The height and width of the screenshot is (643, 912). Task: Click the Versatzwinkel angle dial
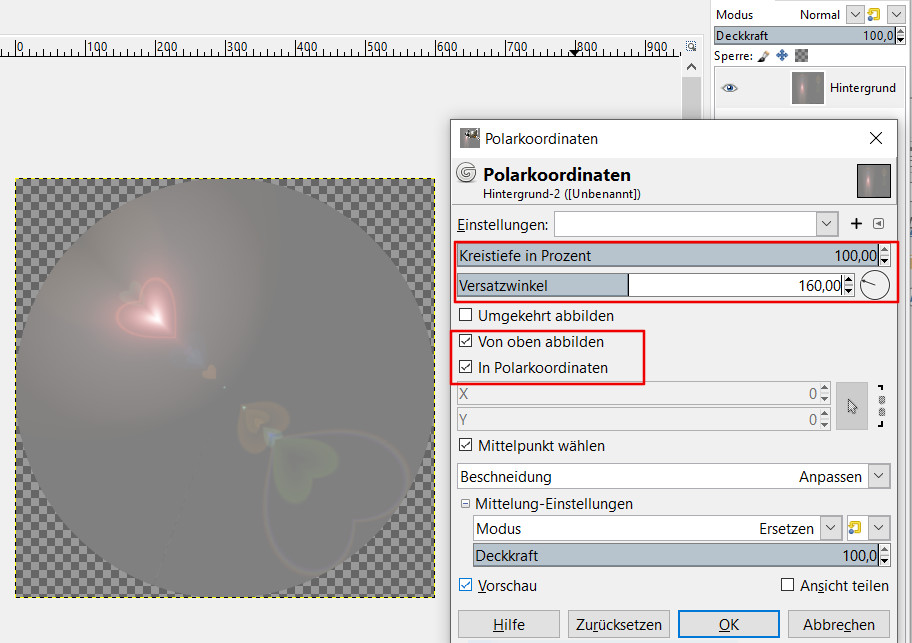click(x=874, y=285)
